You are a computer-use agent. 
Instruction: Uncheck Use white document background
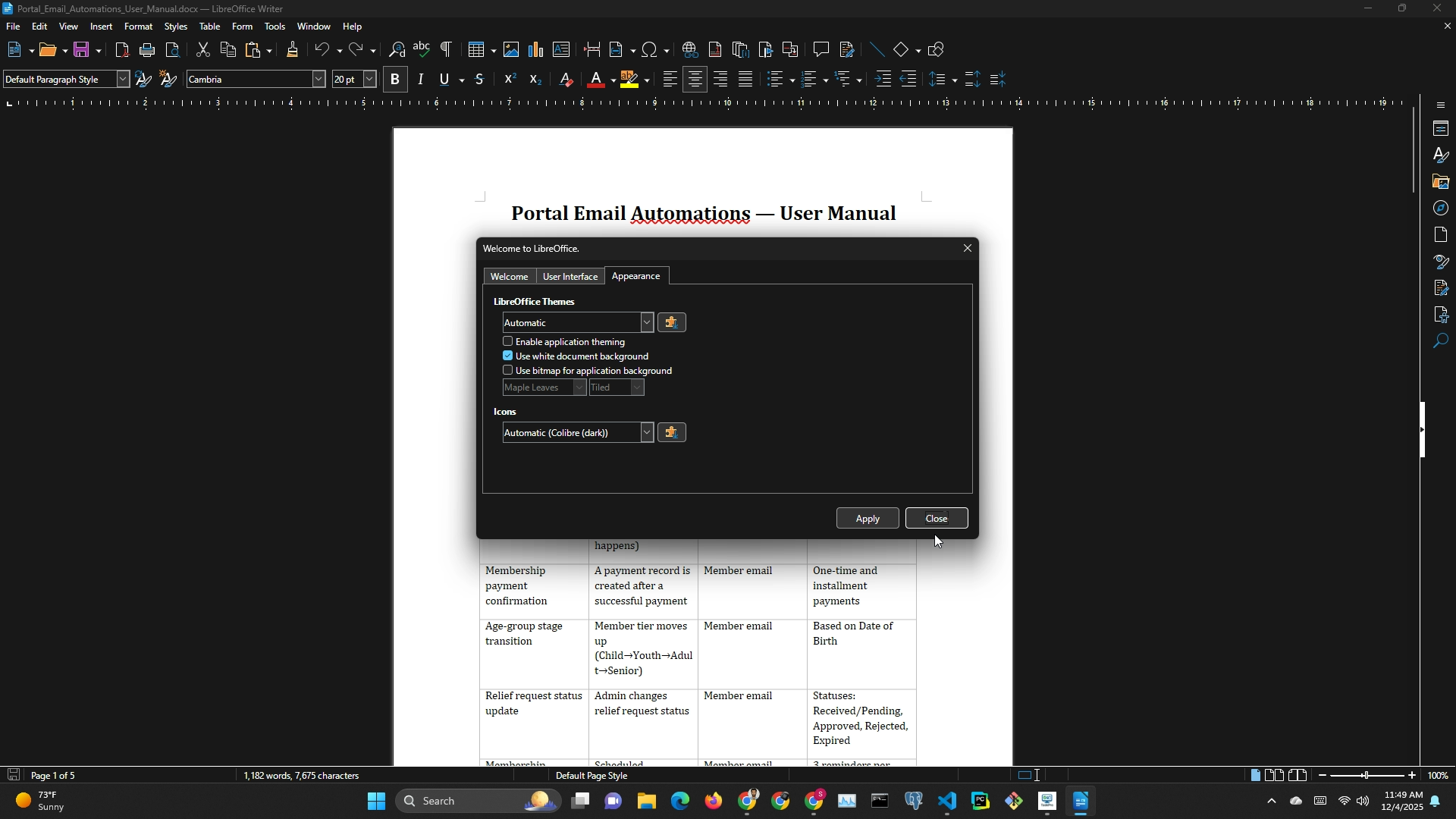[x=508, y=356]
